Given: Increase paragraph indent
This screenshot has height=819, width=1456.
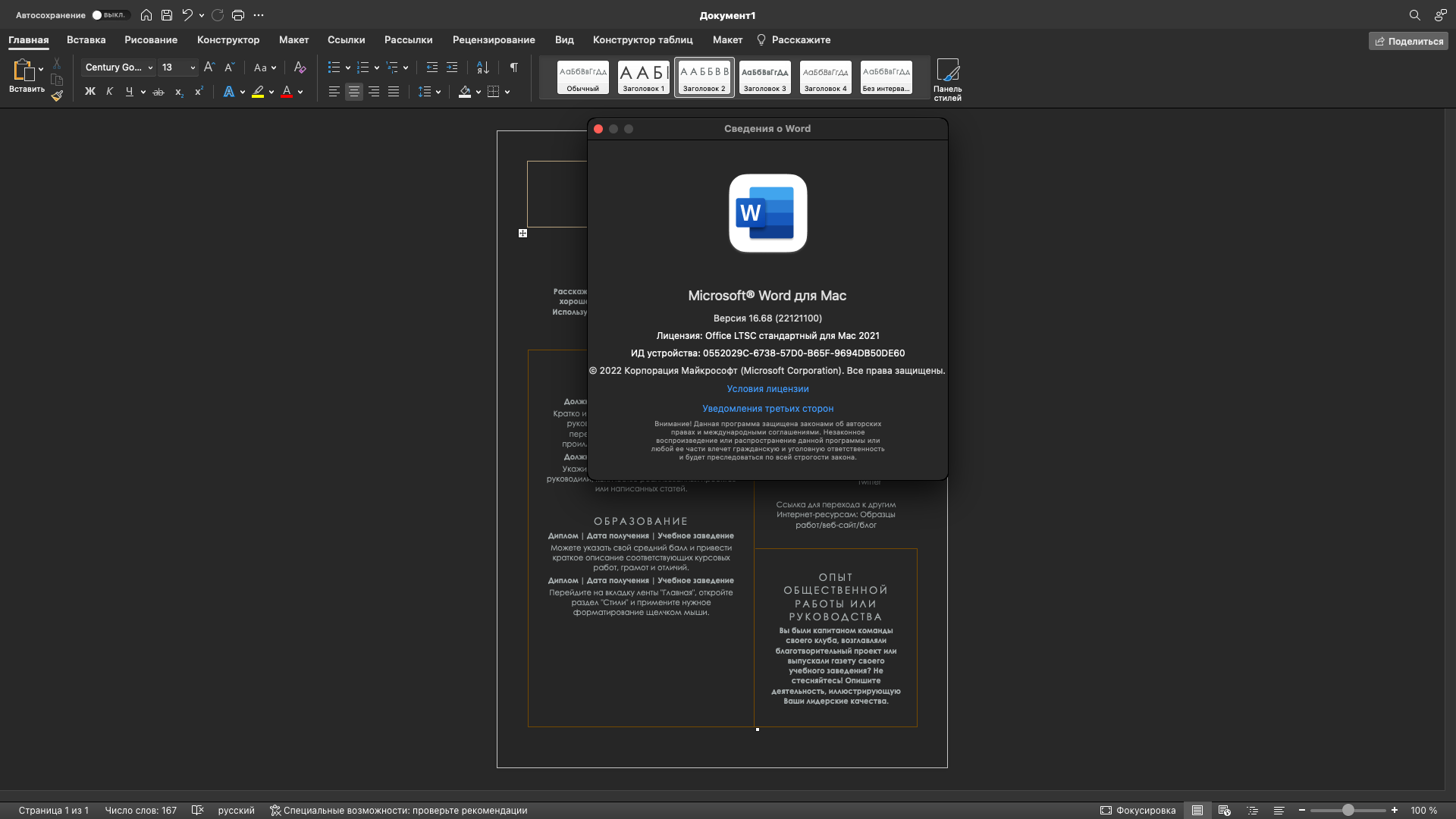Looking at the screenshot, I should pyautogui.click(x=452, y=67).
